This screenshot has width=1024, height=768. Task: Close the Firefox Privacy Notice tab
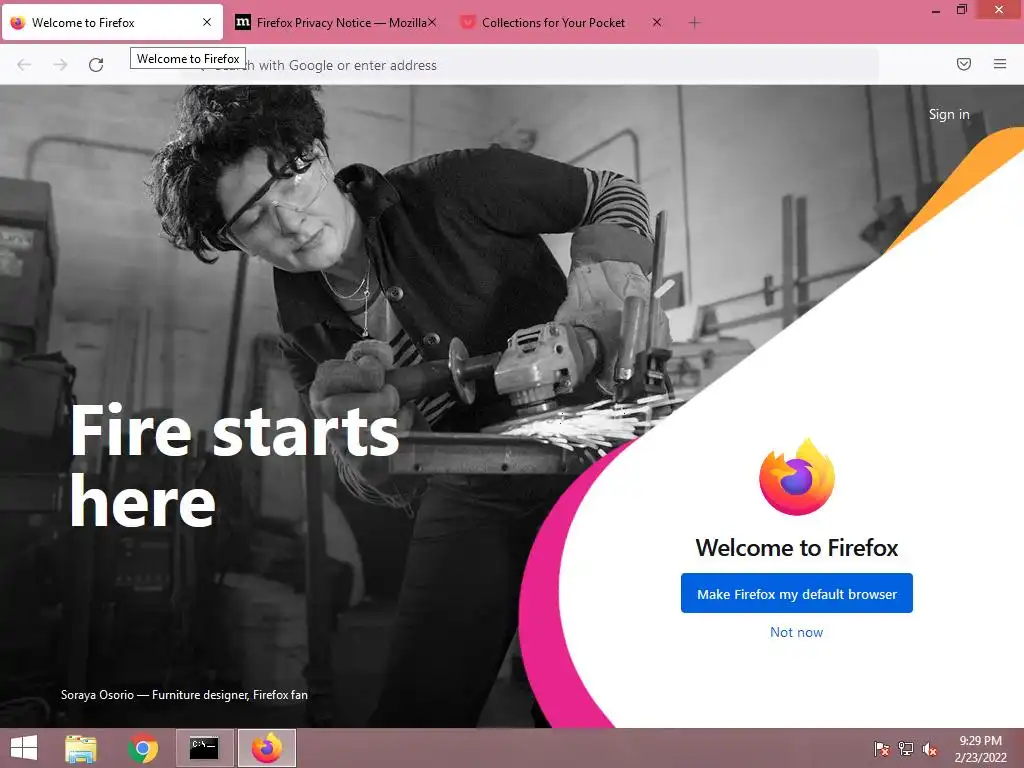[432, 22]
